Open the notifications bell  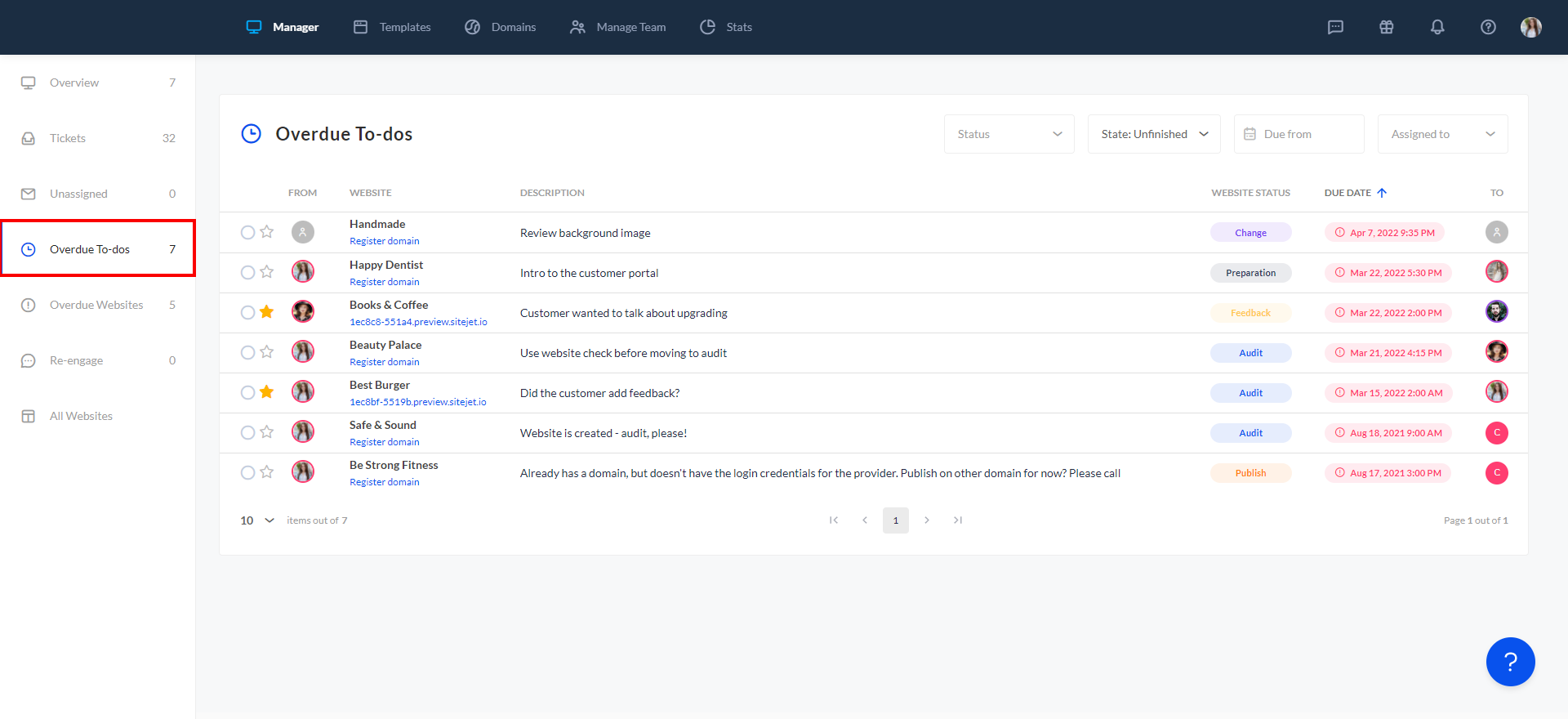pos(1437,27)
